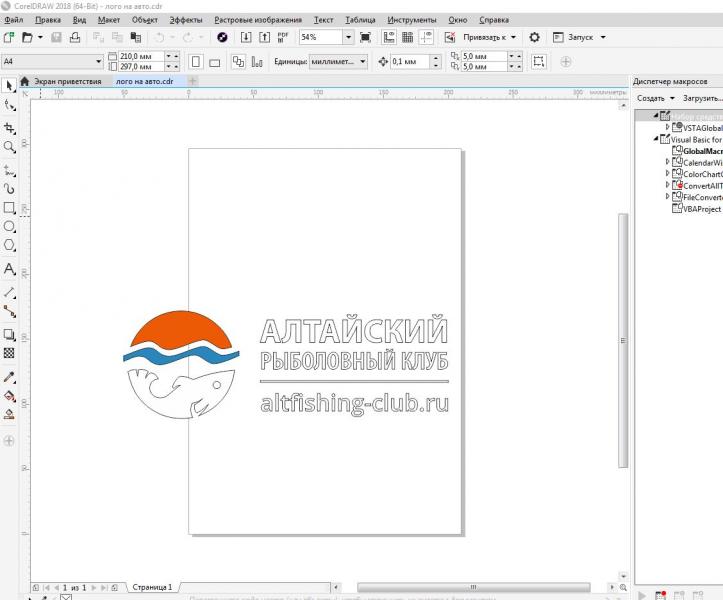Viewport: 723px width, 600px height.
Task: Collapse the Visual Basic for Applications node
Action: pos(656,138)
